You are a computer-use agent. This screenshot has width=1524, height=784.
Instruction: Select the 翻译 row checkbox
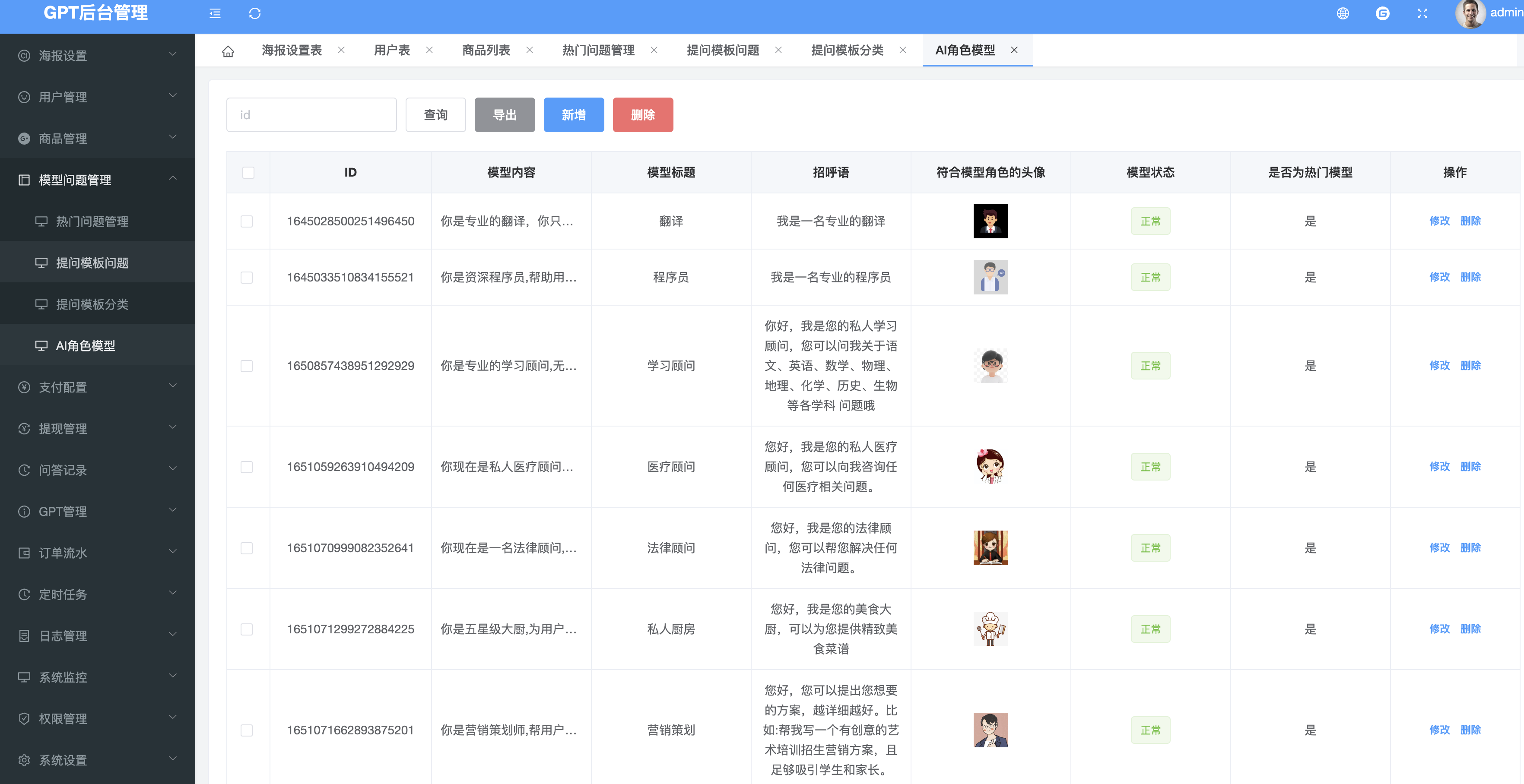pyautogui.click(x=247, y=221)
